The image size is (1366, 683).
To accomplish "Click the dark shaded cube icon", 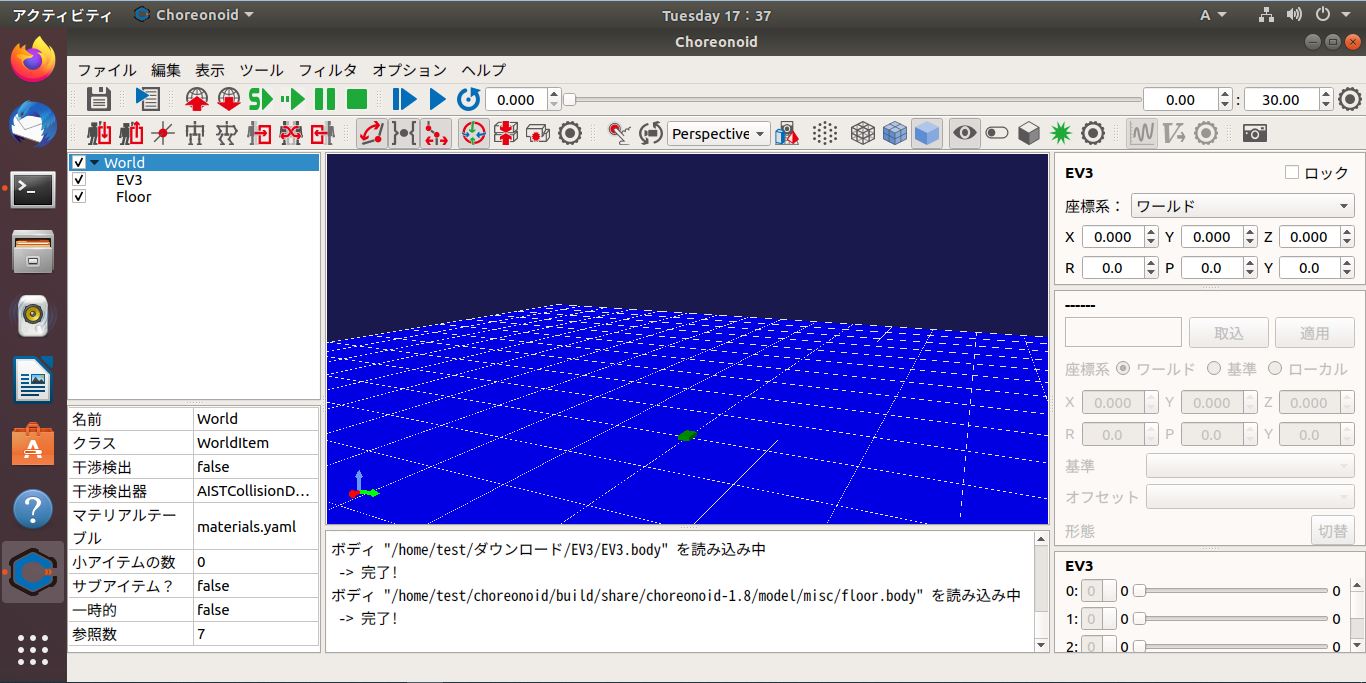I will tap(1029, 133).
